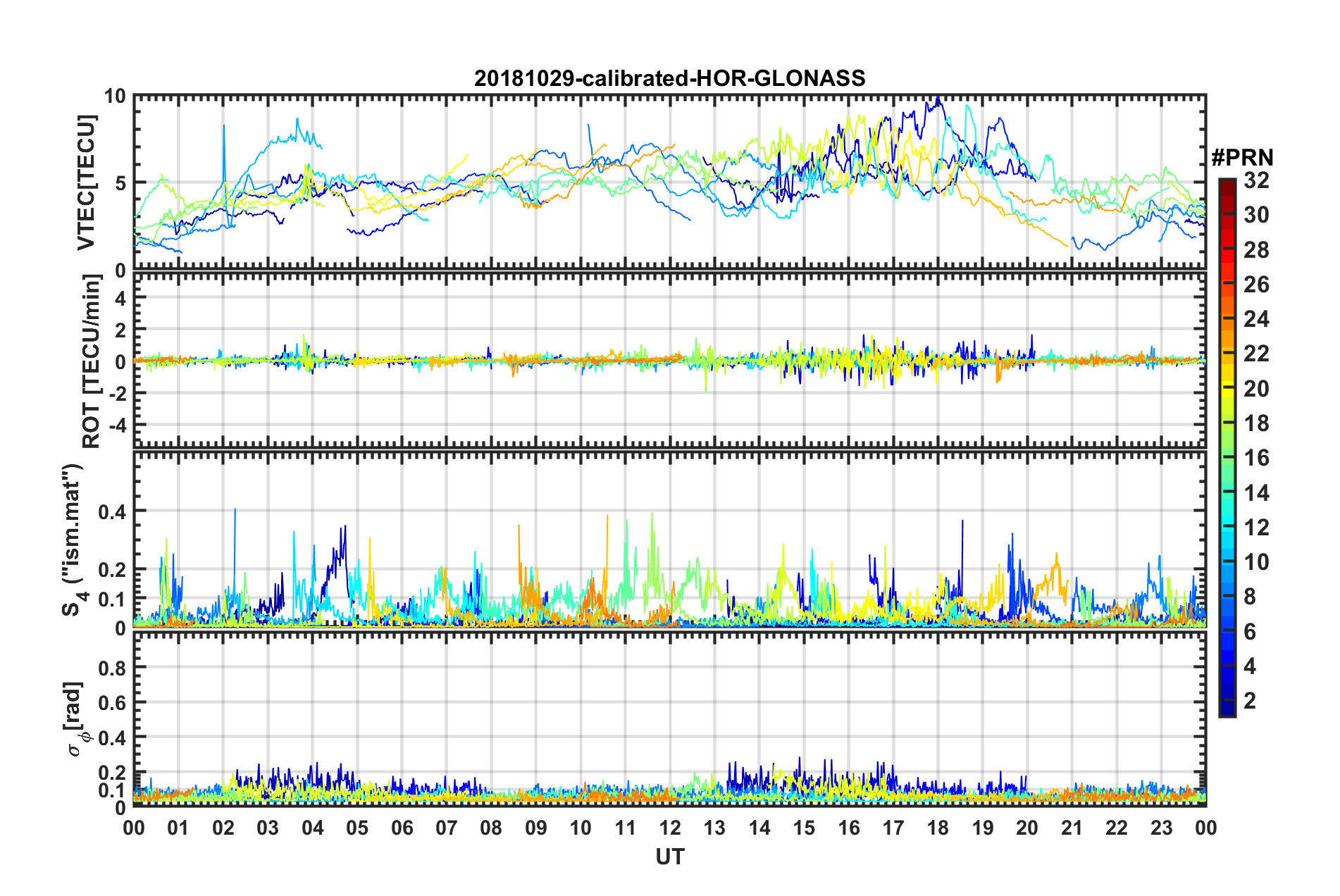
Task: Click sigma phi y-axis tick label 0.6
Action: [x=112, y=703]
